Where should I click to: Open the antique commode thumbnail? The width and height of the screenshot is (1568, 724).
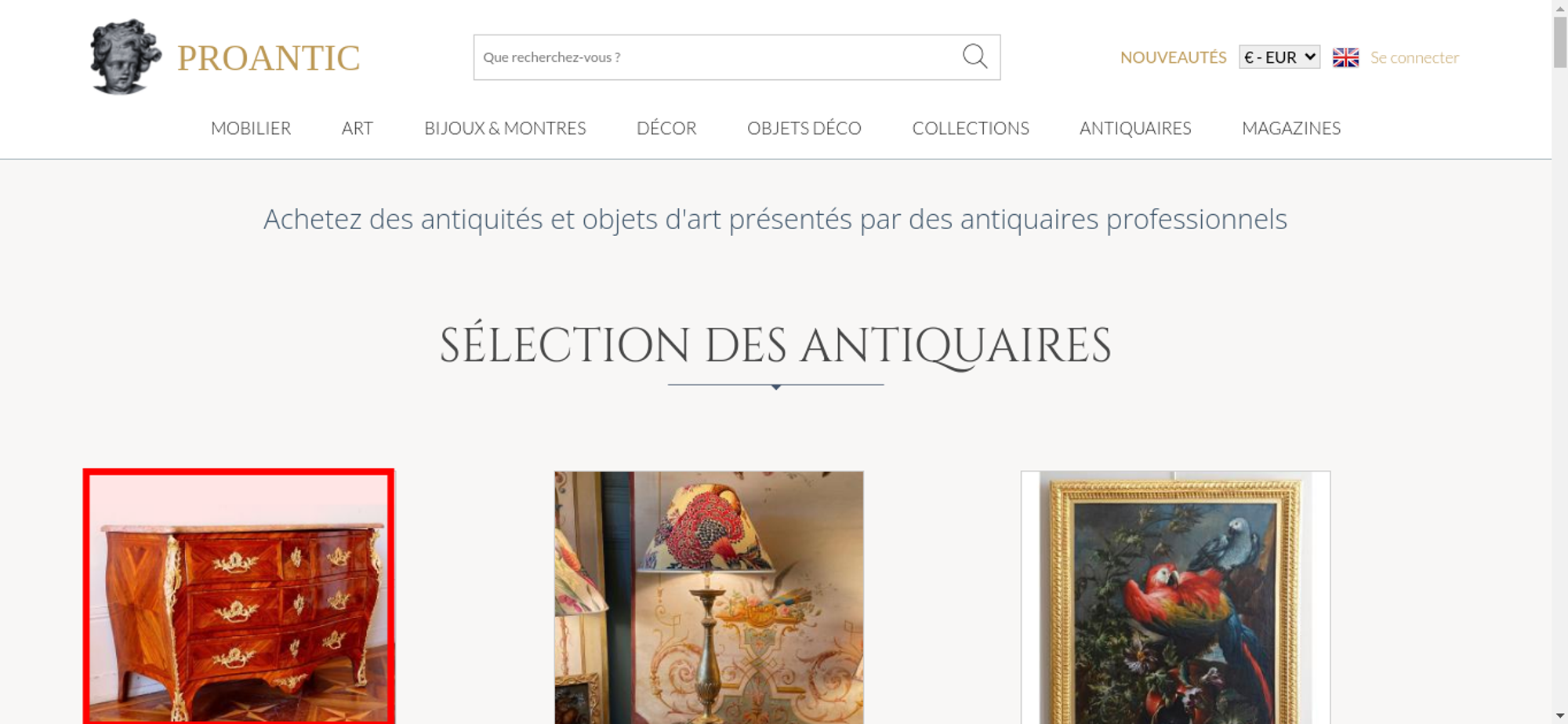[x=239, y=597]
